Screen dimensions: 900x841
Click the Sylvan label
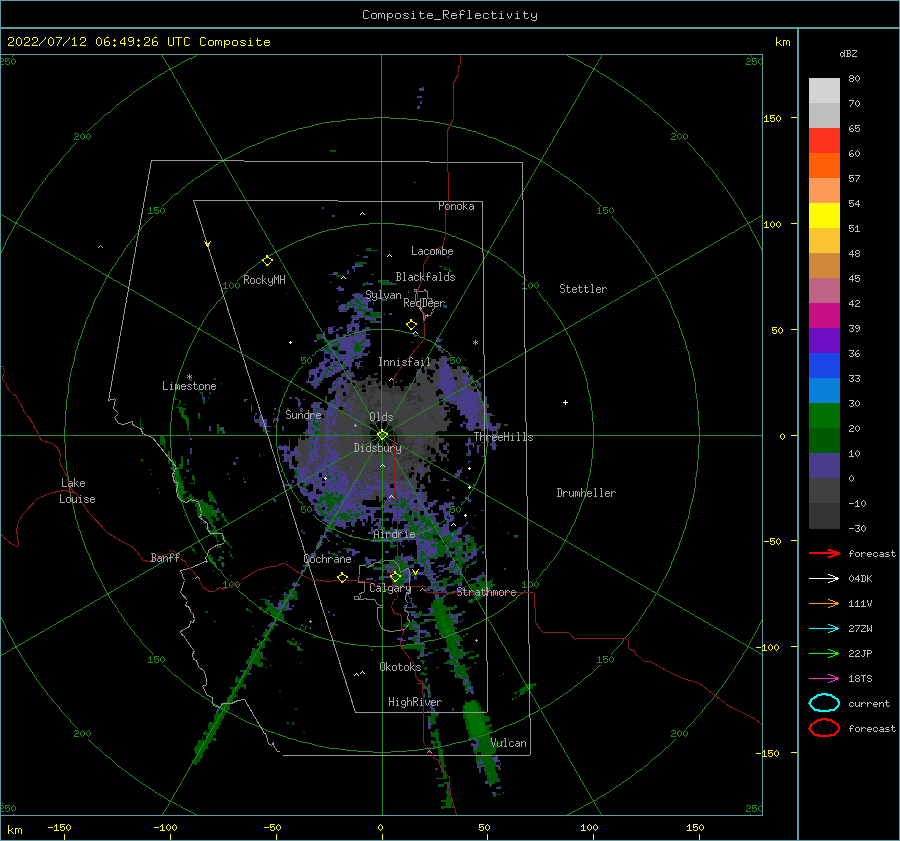pos(383,295)
